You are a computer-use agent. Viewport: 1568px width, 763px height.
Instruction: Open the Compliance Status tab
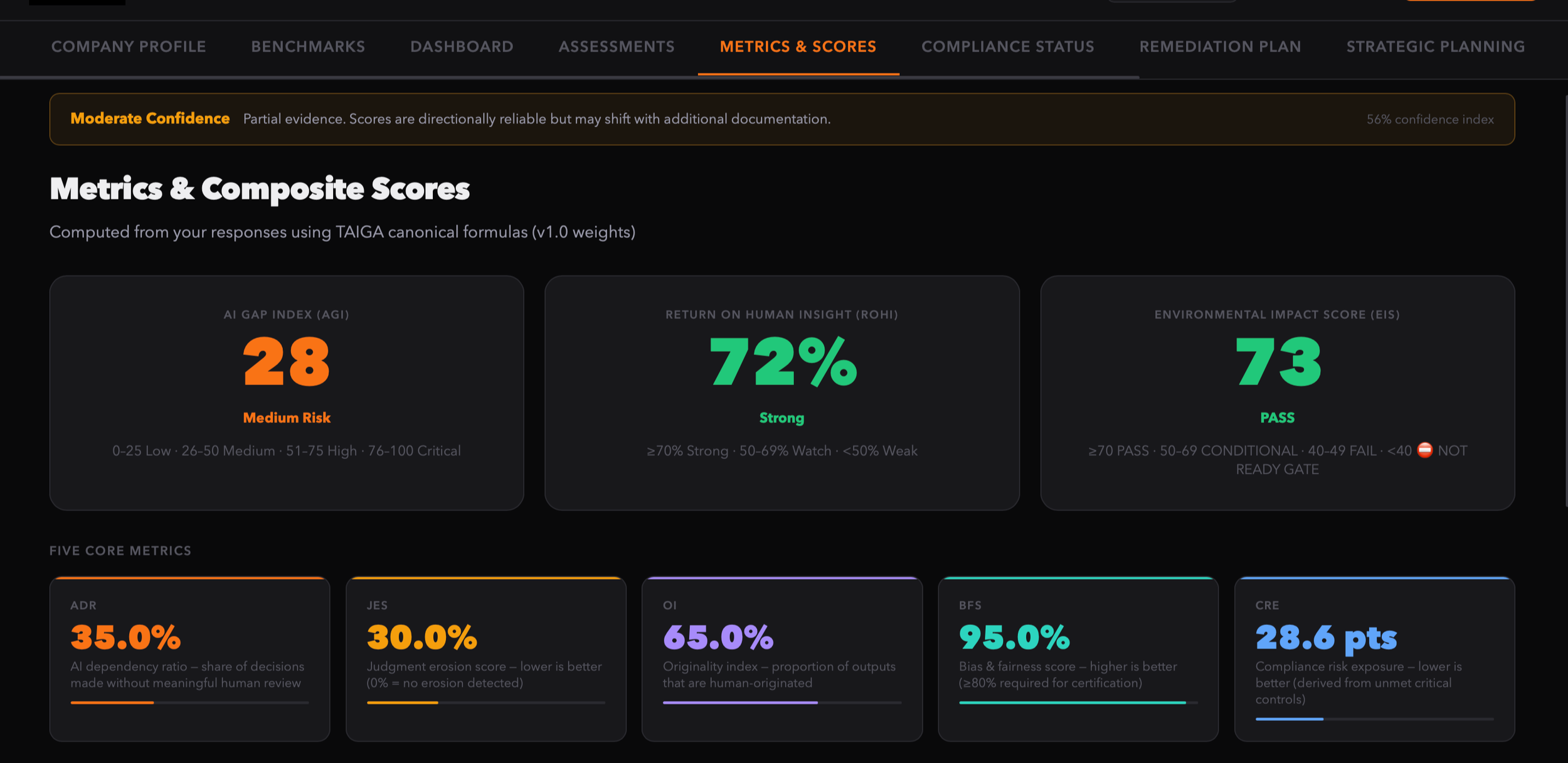coord(1007,47)
